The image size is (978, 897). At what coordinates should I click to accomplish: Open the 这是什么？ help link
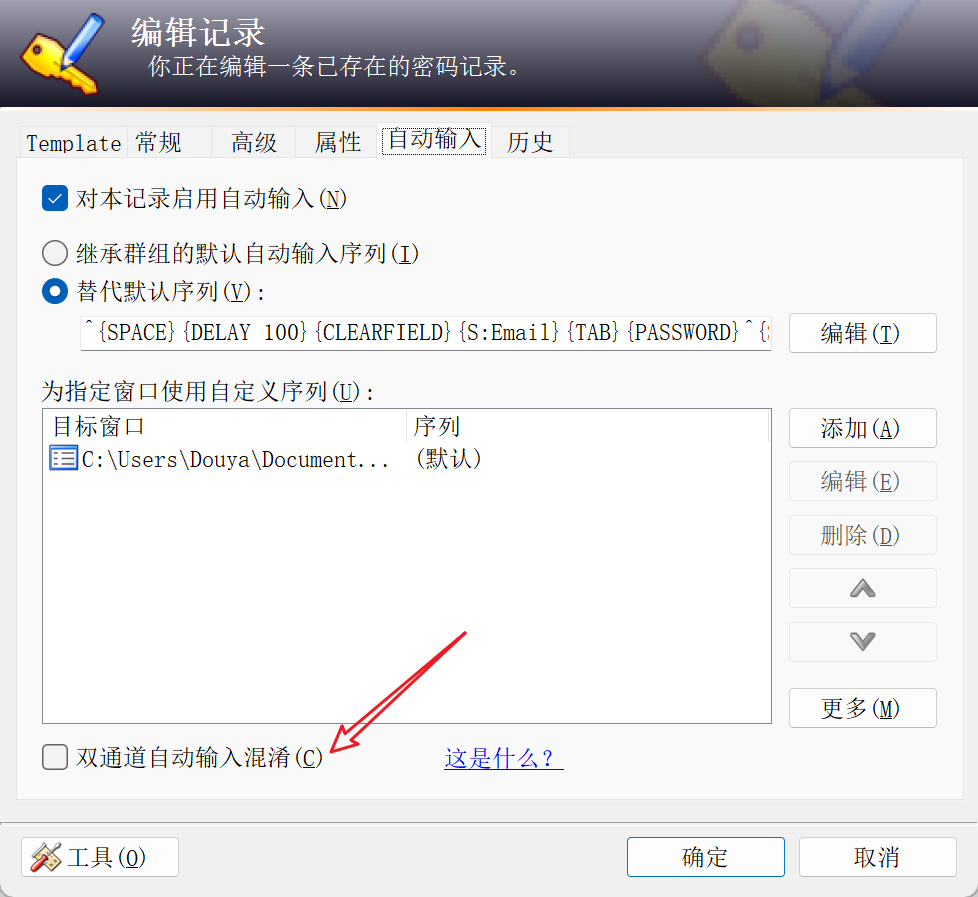coord(504,759)
